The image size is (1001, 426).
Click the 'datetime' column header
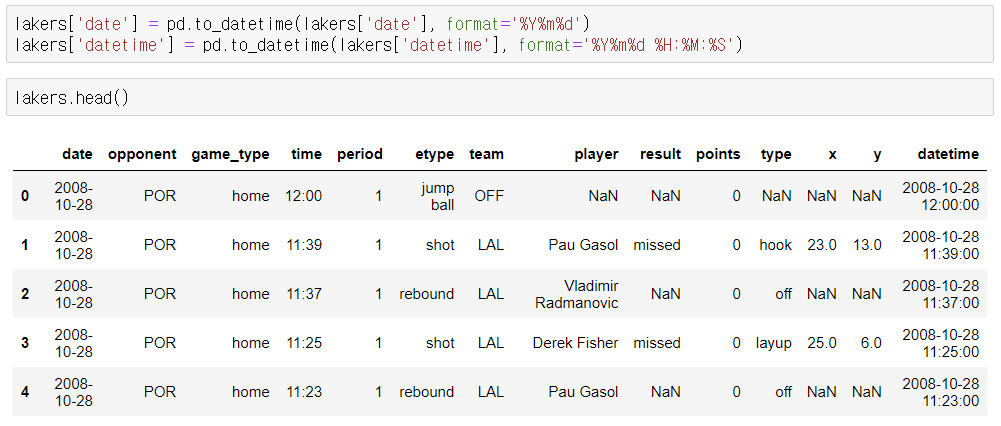click(947, 154)
